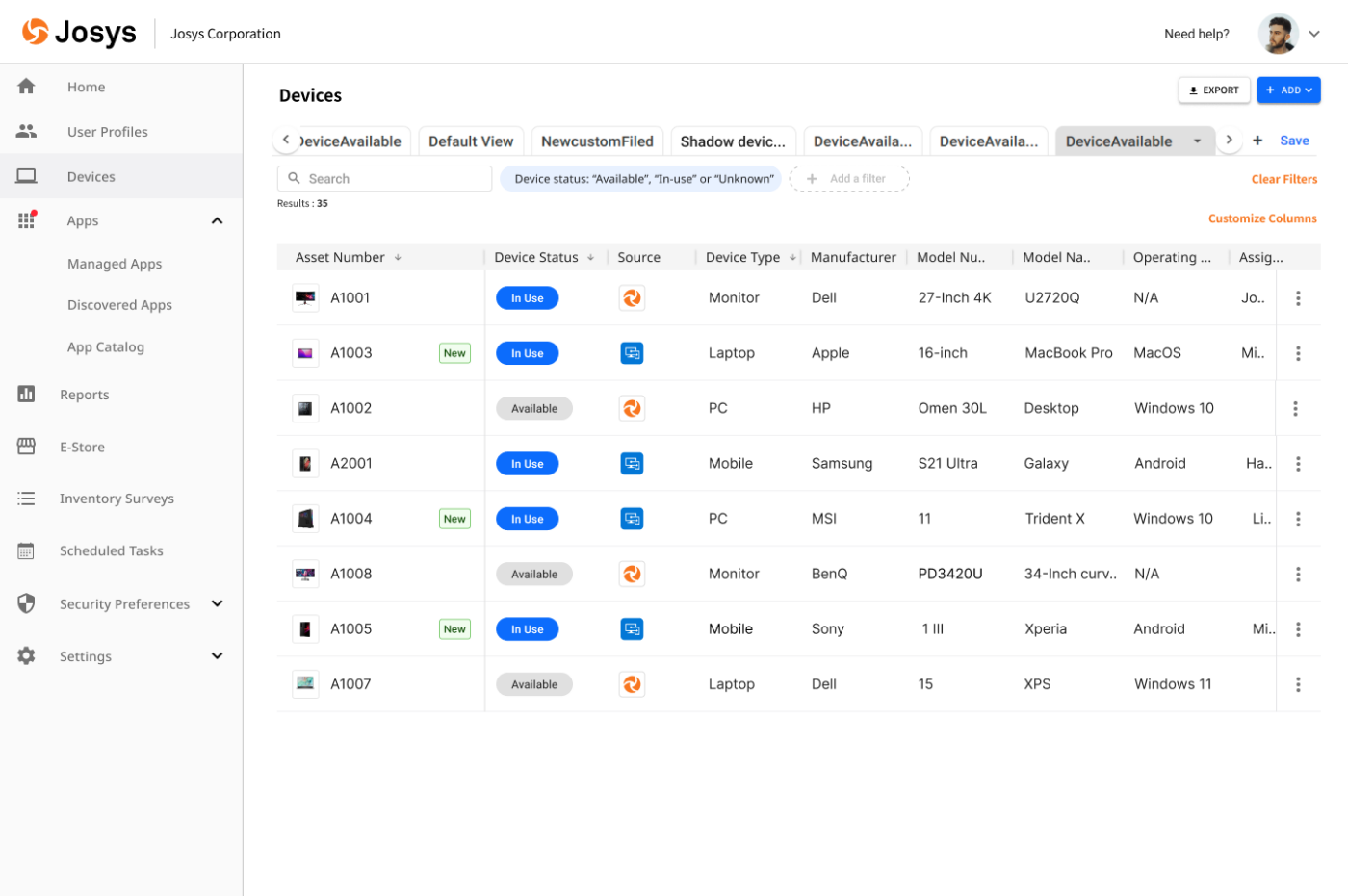This screenshot has height=896, width=1348.
Task: Click the Samsung manufacturer cell
Action: point(842,464)
